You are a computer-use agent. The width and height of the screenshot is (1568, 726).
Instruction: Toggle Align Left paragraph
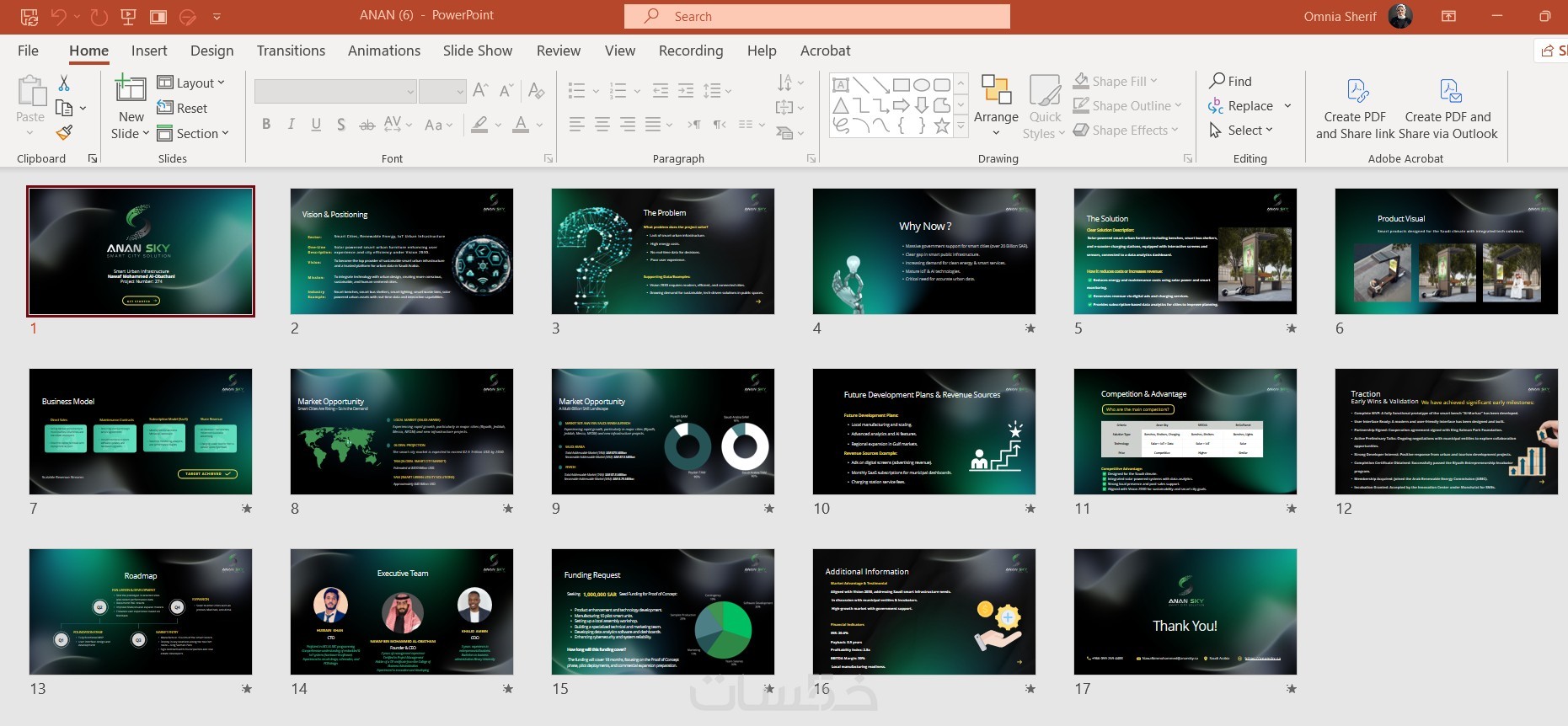[x=577, y=125]
